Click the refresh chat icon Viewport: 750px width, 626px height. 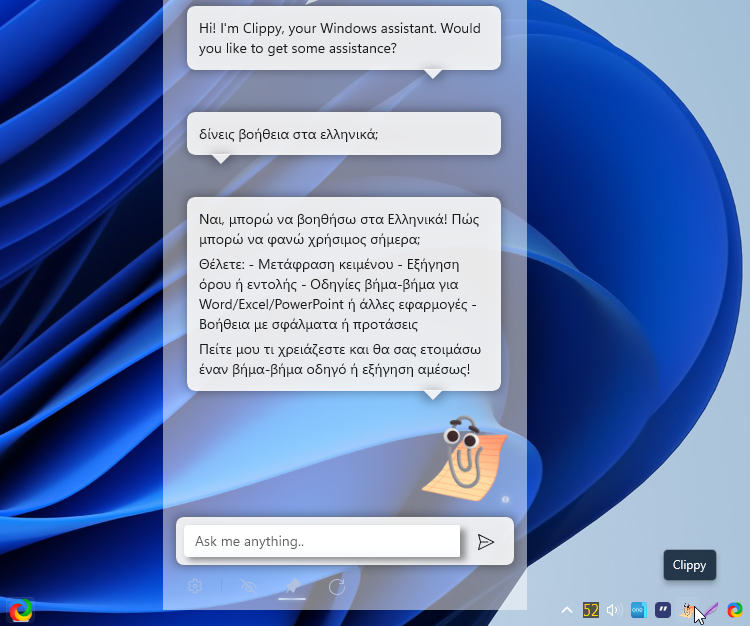coord(337,587)
